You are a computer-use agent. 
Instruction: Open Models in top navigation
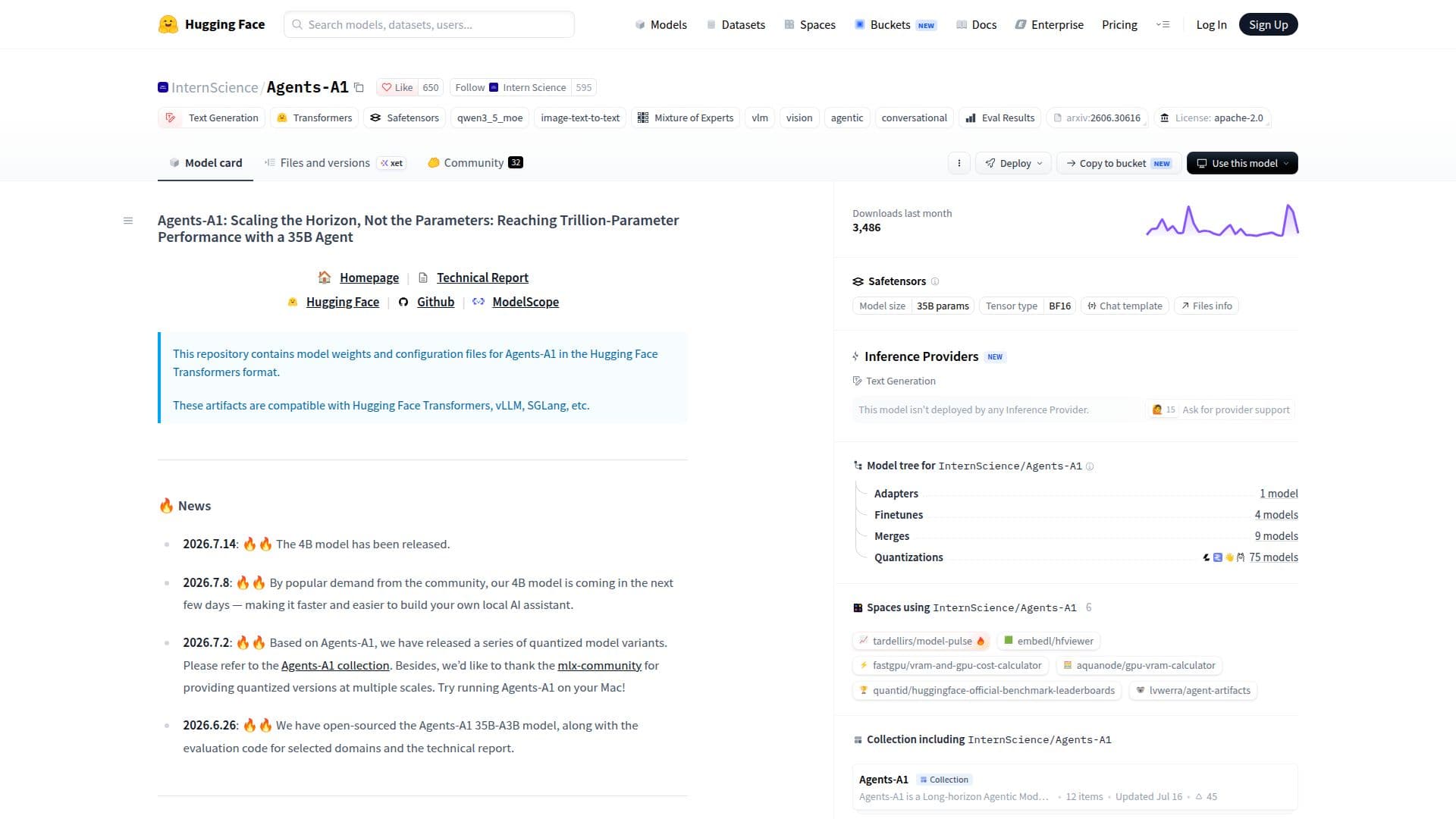[x=661, y=24]
